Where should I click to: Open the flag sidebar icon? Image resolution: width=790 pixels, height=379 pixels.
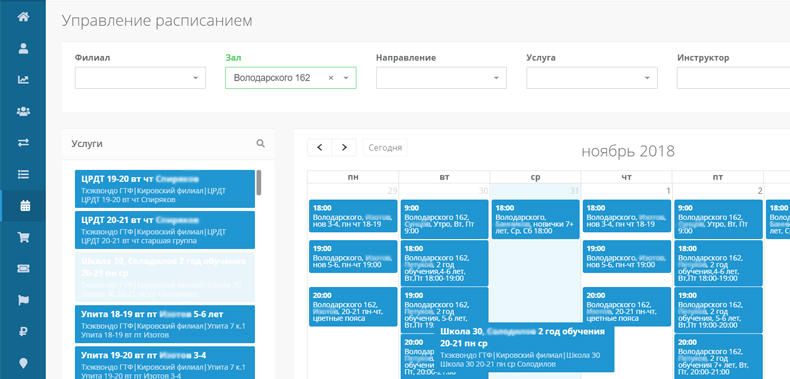[23, 300]
